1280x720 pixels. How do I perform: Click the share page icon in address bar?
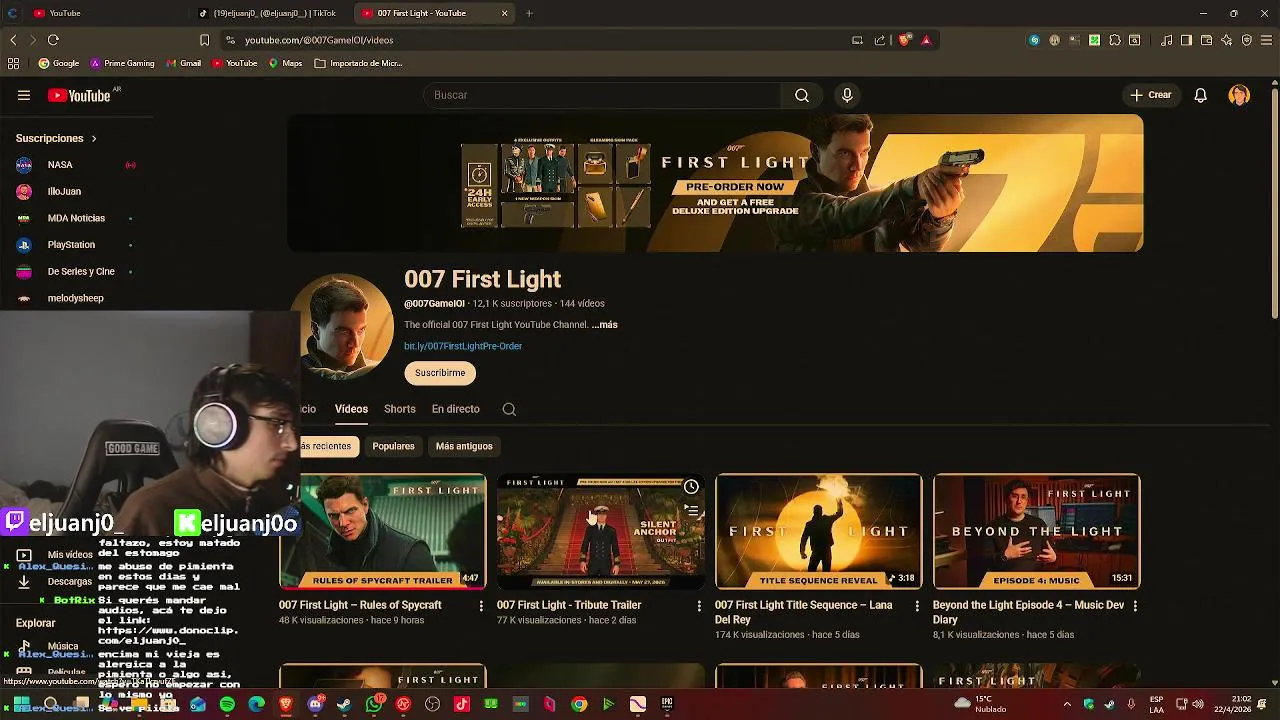pos(880,40)
